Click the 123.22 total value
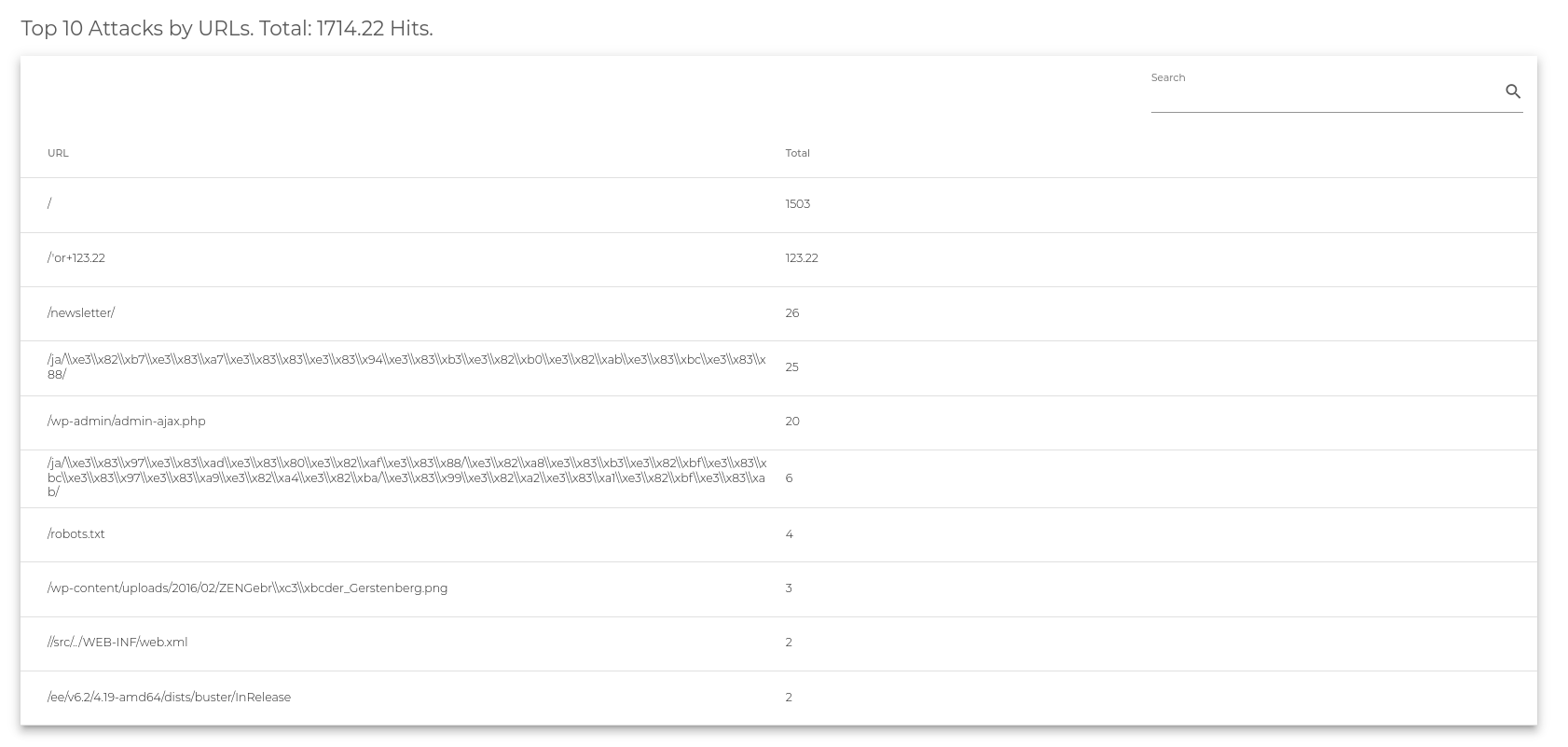 click(x=802, y=258)
